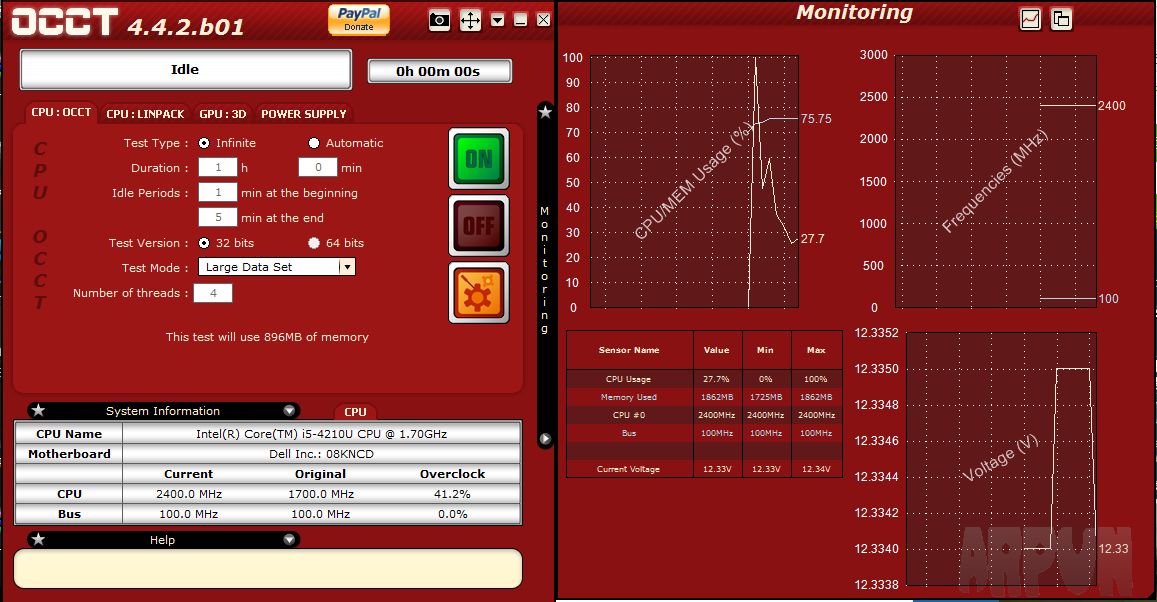This screenshot has width=1157, height=602.
Task: Select the CPU tab above System Information table
Action: (355, 412)
